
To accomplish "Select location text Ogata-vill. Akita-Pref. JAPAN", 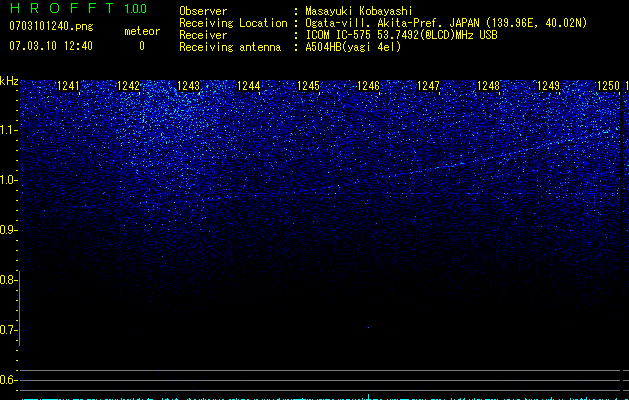I will point(392,23).
